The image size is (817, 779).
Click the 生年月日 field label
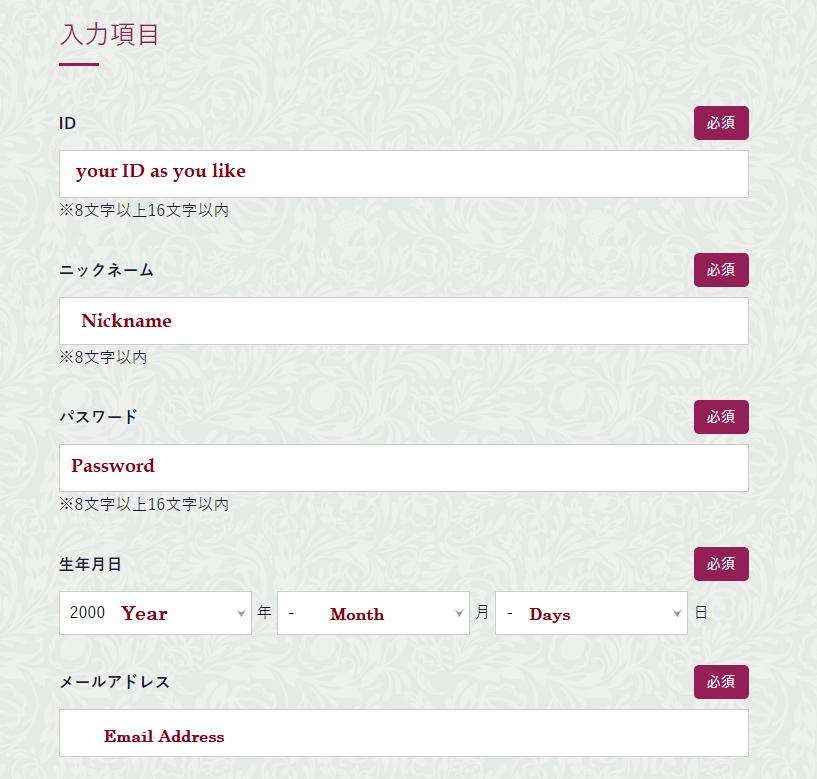90,564
